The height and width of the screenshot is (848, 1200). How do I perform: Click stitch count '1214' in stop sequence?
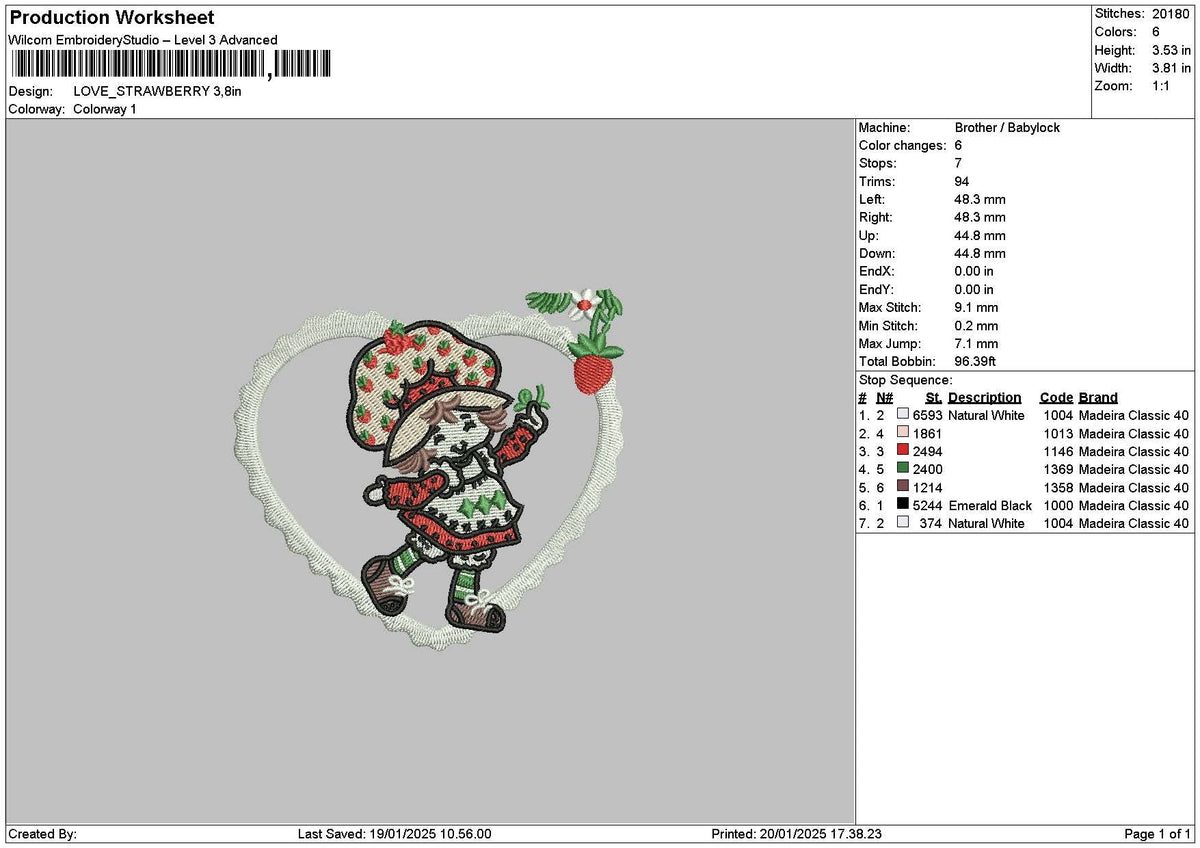point(928,487)
